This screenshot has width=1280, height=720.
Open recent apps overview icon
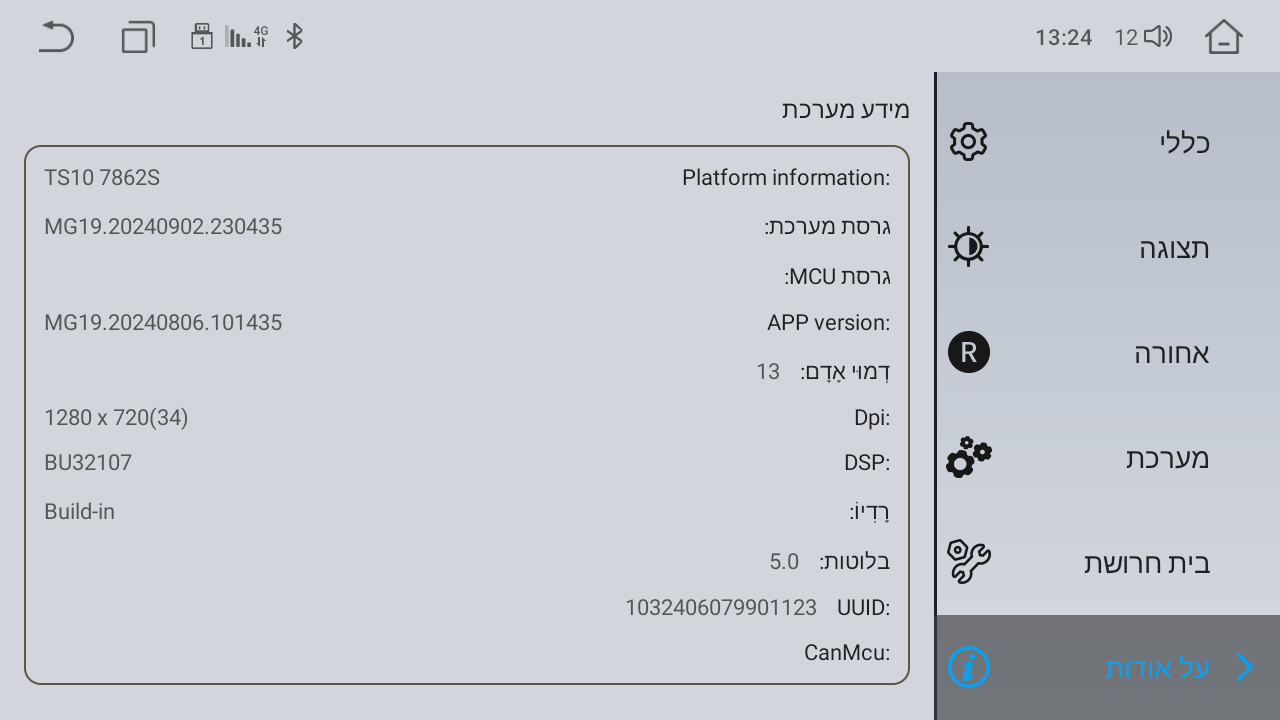(138, 37)
